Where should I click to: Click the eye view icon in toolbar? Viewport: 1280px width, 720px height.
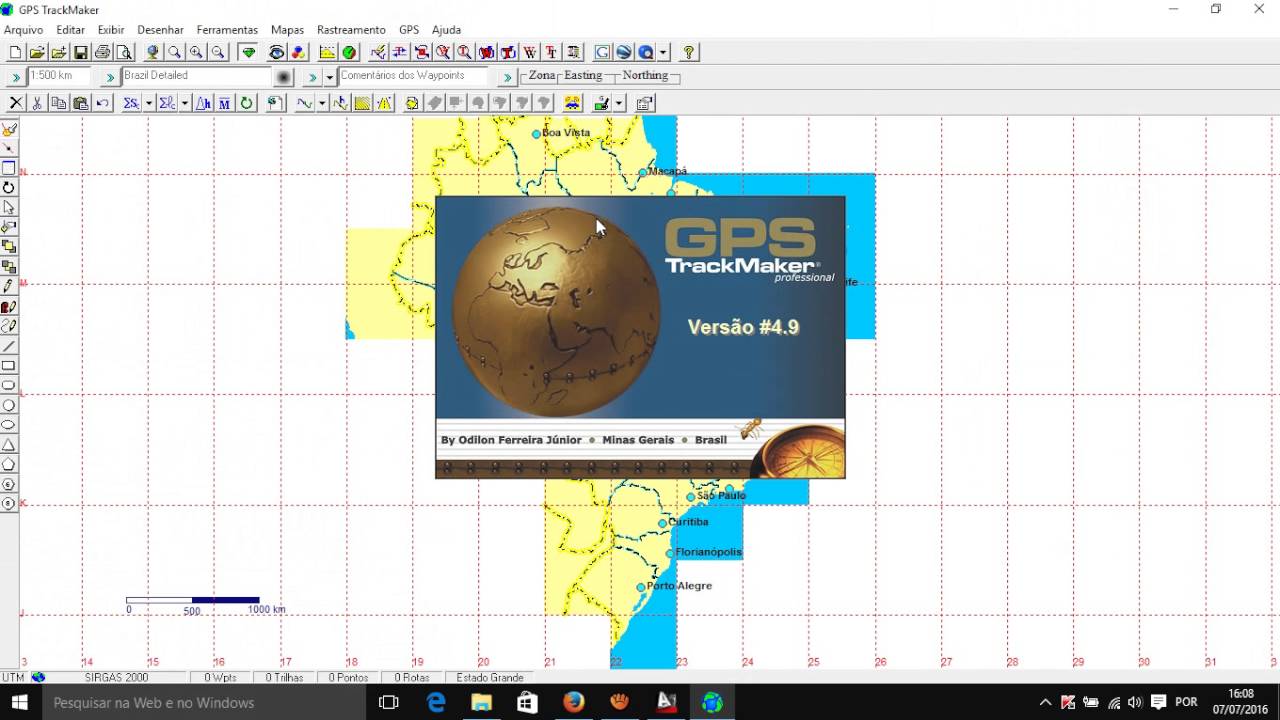[277, 52]
